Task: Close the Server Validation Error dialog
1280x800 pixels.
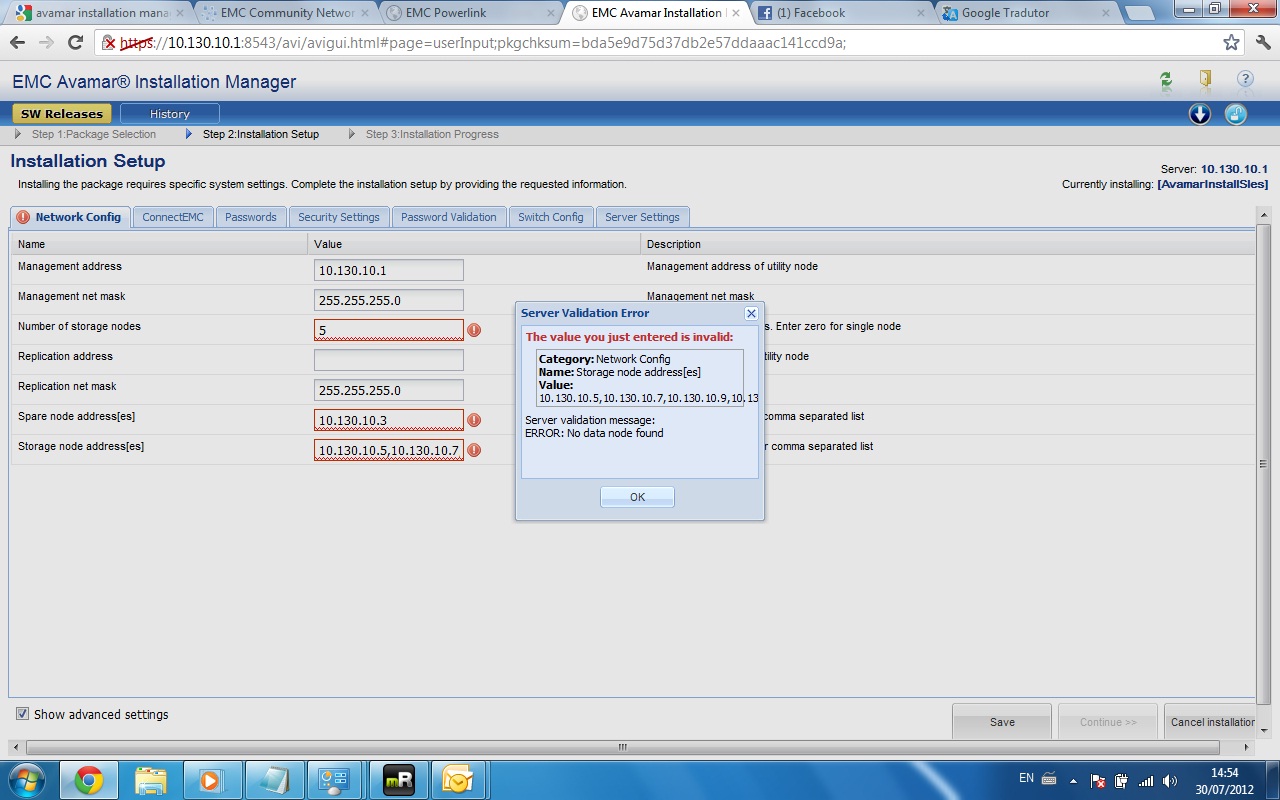Action: tap(751, 313)
